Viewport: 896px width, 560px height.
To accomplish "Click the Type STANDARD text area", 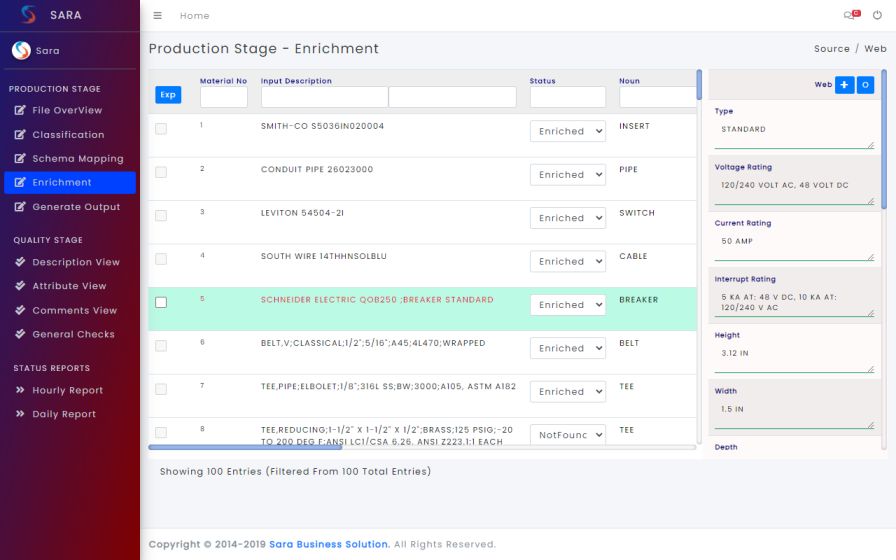I will pyautogui.click(x=794, y=134).
